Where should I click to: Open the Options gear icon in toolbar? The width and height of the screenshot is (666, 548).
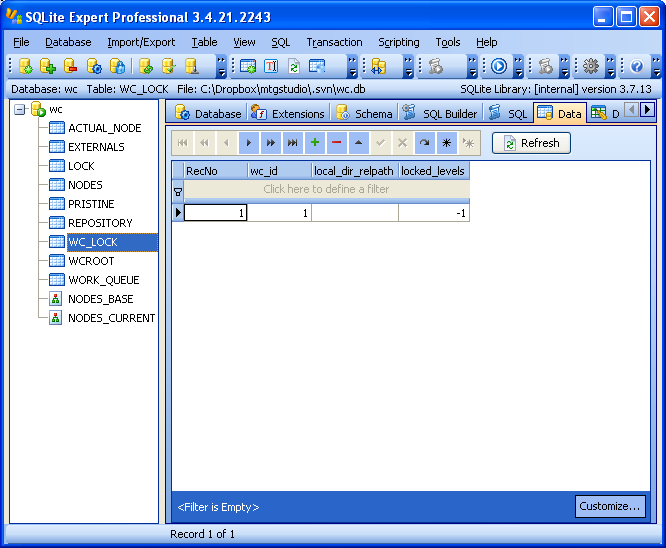(590, 66)
